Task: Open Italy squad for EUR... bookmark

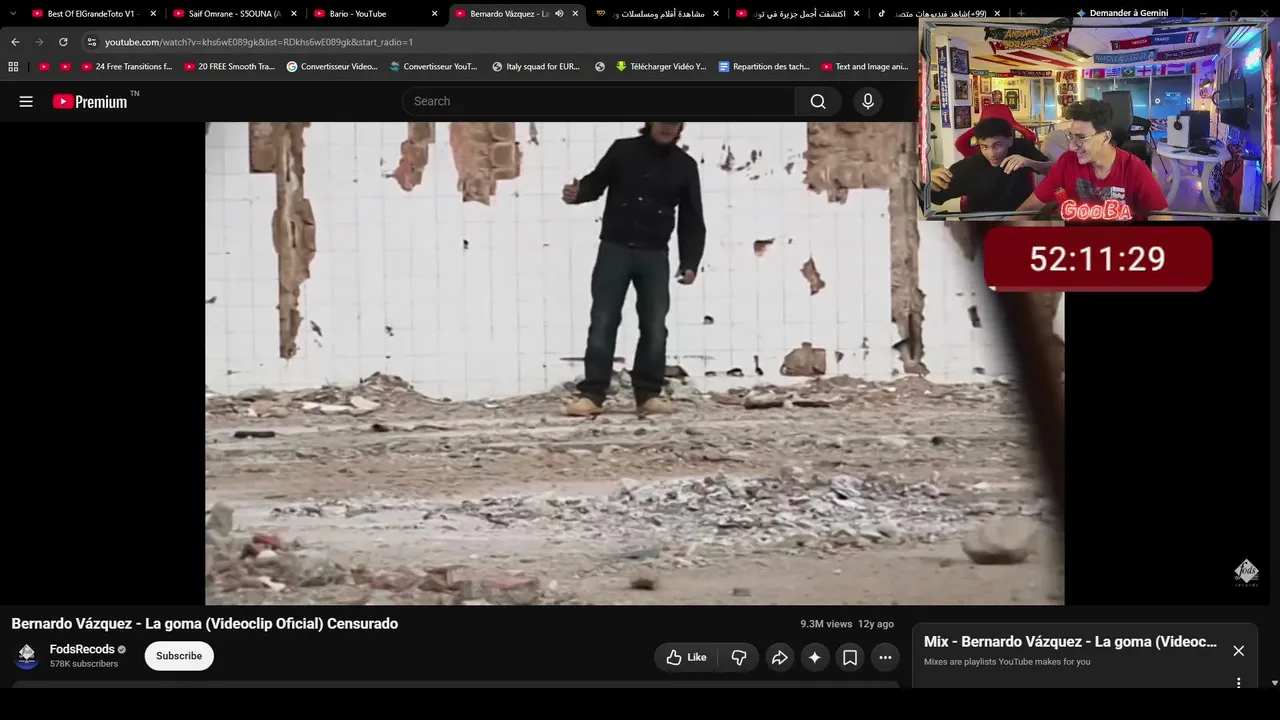Action: 536,67
